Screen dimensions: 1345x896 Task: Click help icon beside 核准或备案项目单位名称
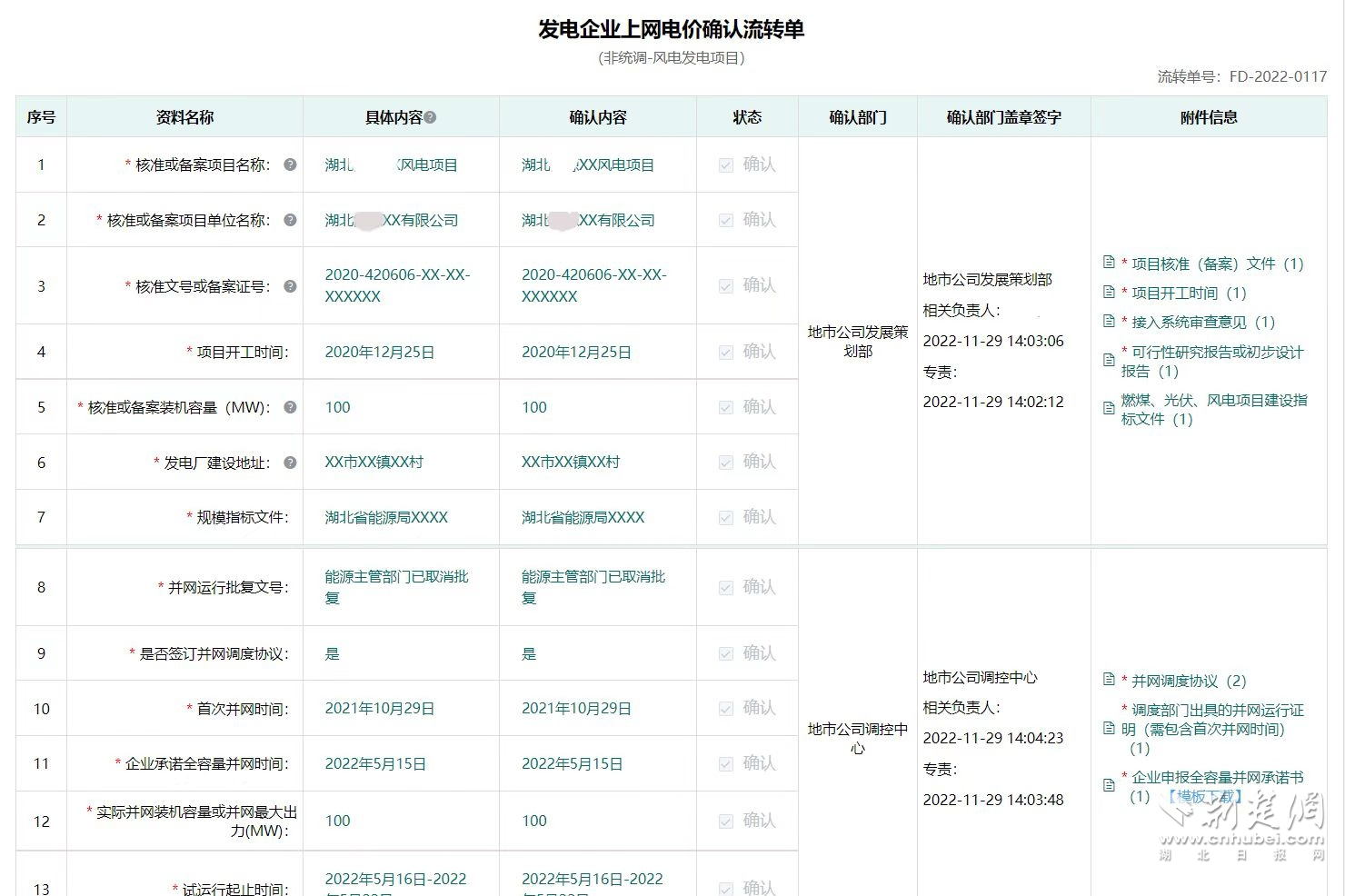(290, 220)
